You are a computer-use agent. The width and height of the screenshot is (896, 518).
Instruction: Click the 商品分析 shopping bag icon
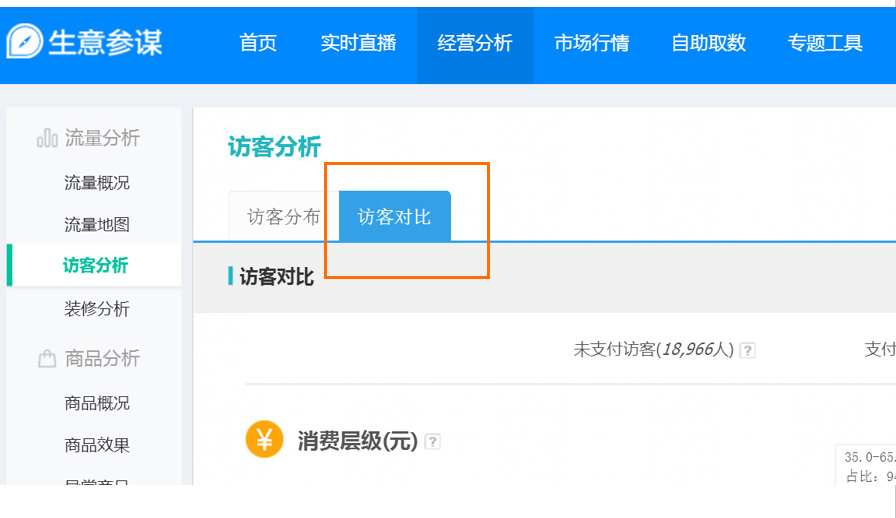(47, 358)
